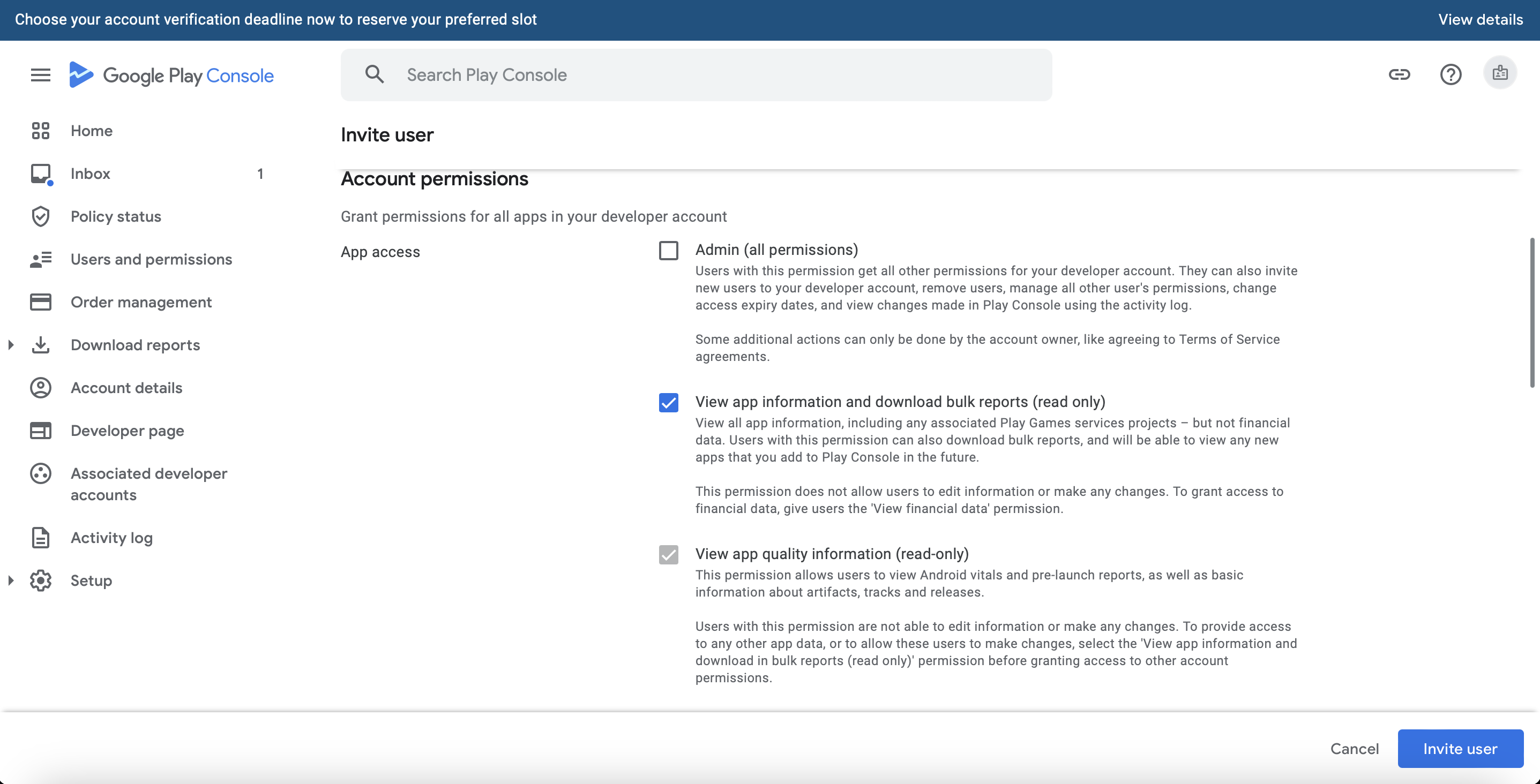Viewport: 1540px width, 784px height.
Task: Click View details in top banner
Action: tap(1480, 20)
